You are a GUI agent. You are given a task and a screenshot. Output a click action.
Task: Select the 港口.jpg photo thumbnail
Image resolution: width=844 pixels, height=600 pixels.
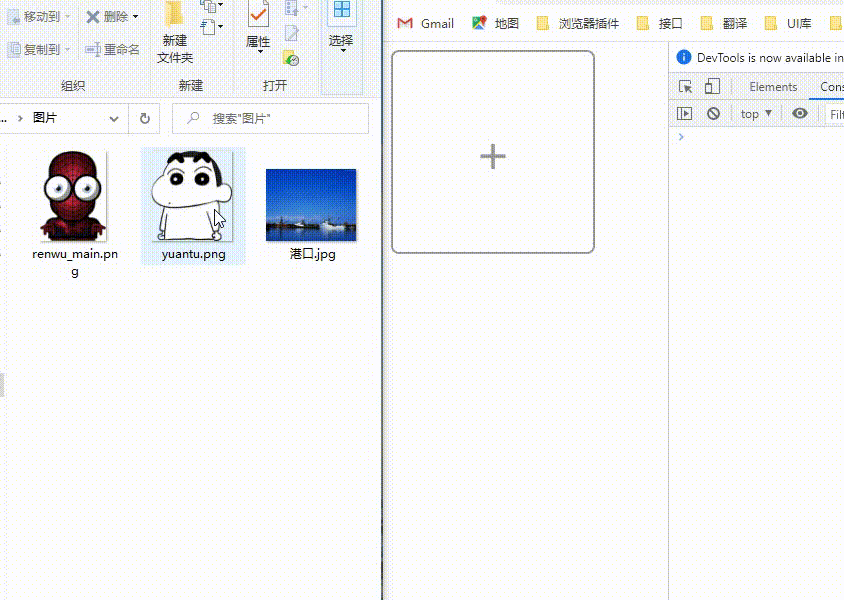point(311,205)
